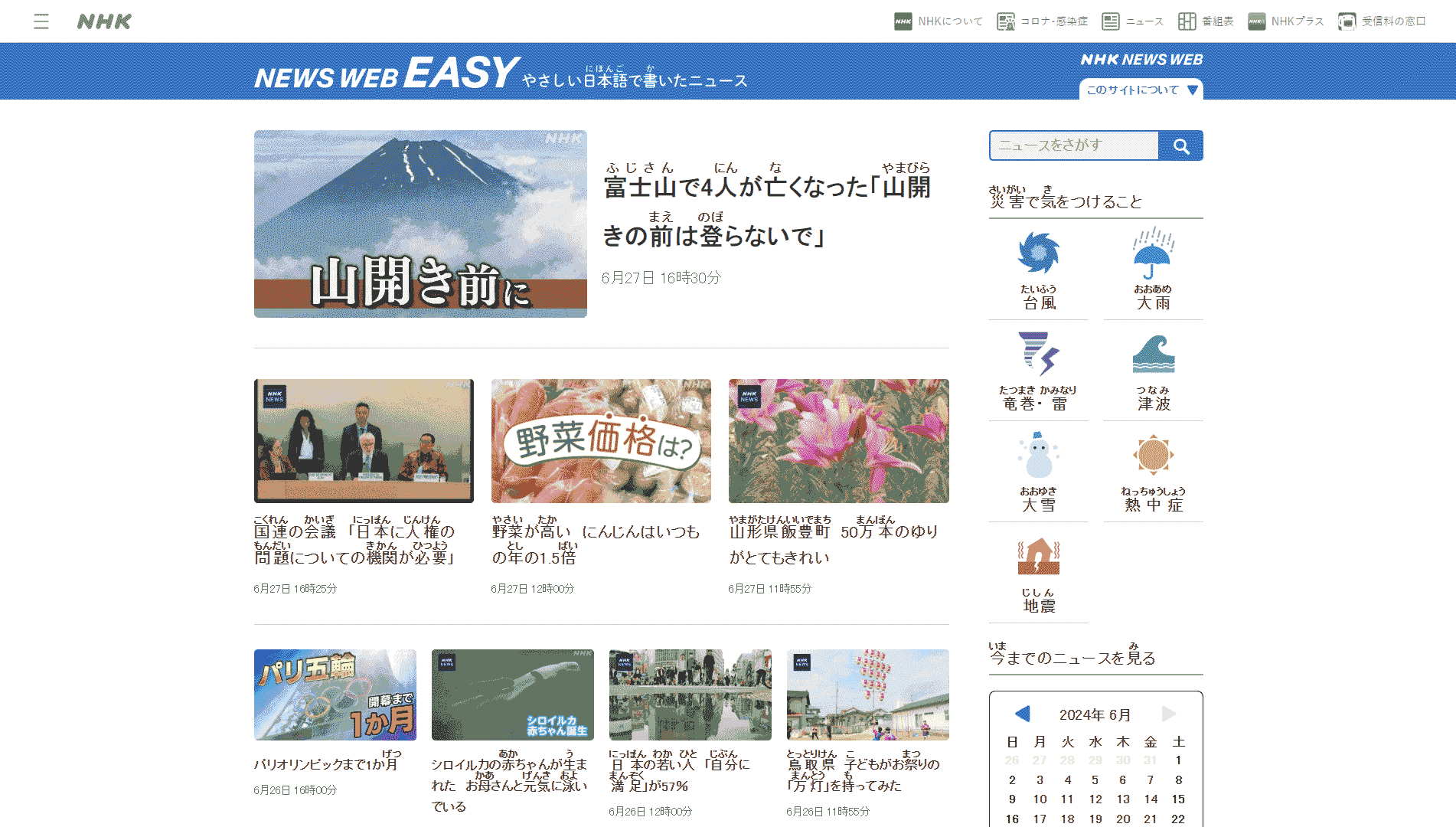Go to NHK NEWS WEB link

coord(1141,60)
